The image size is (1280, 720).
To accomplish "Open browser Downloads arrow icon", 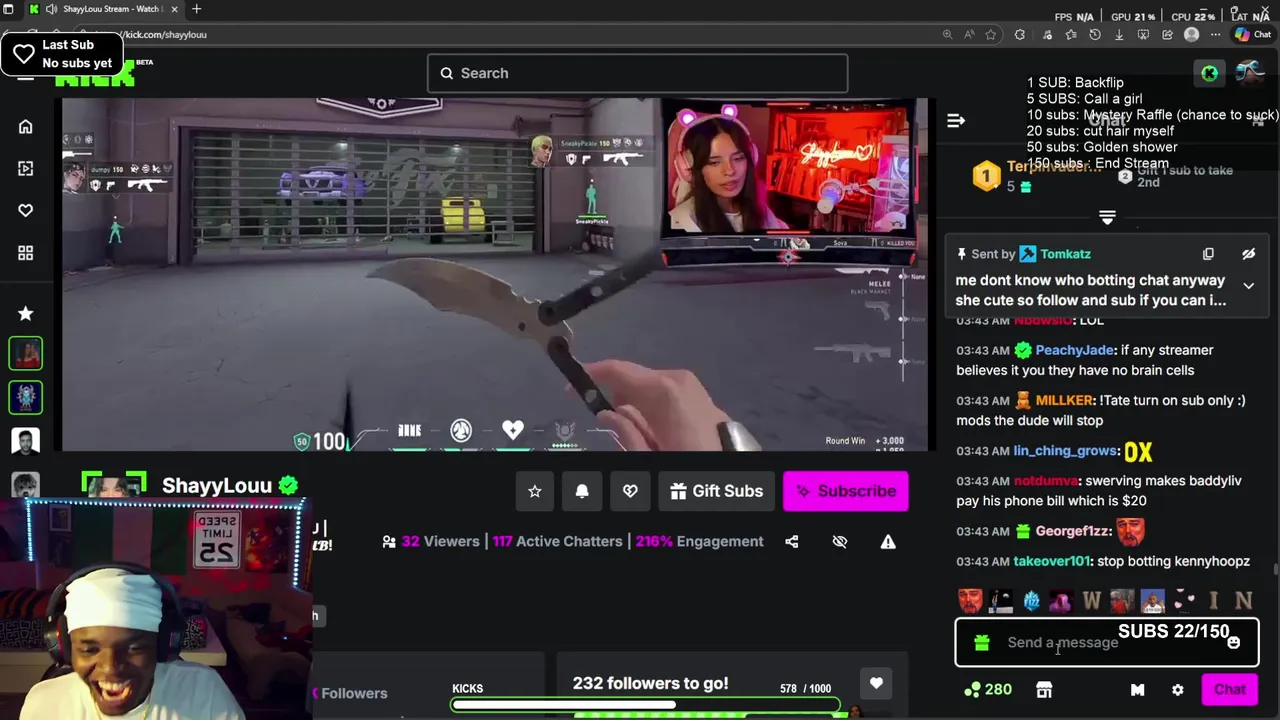I will tap(1119, 34).
